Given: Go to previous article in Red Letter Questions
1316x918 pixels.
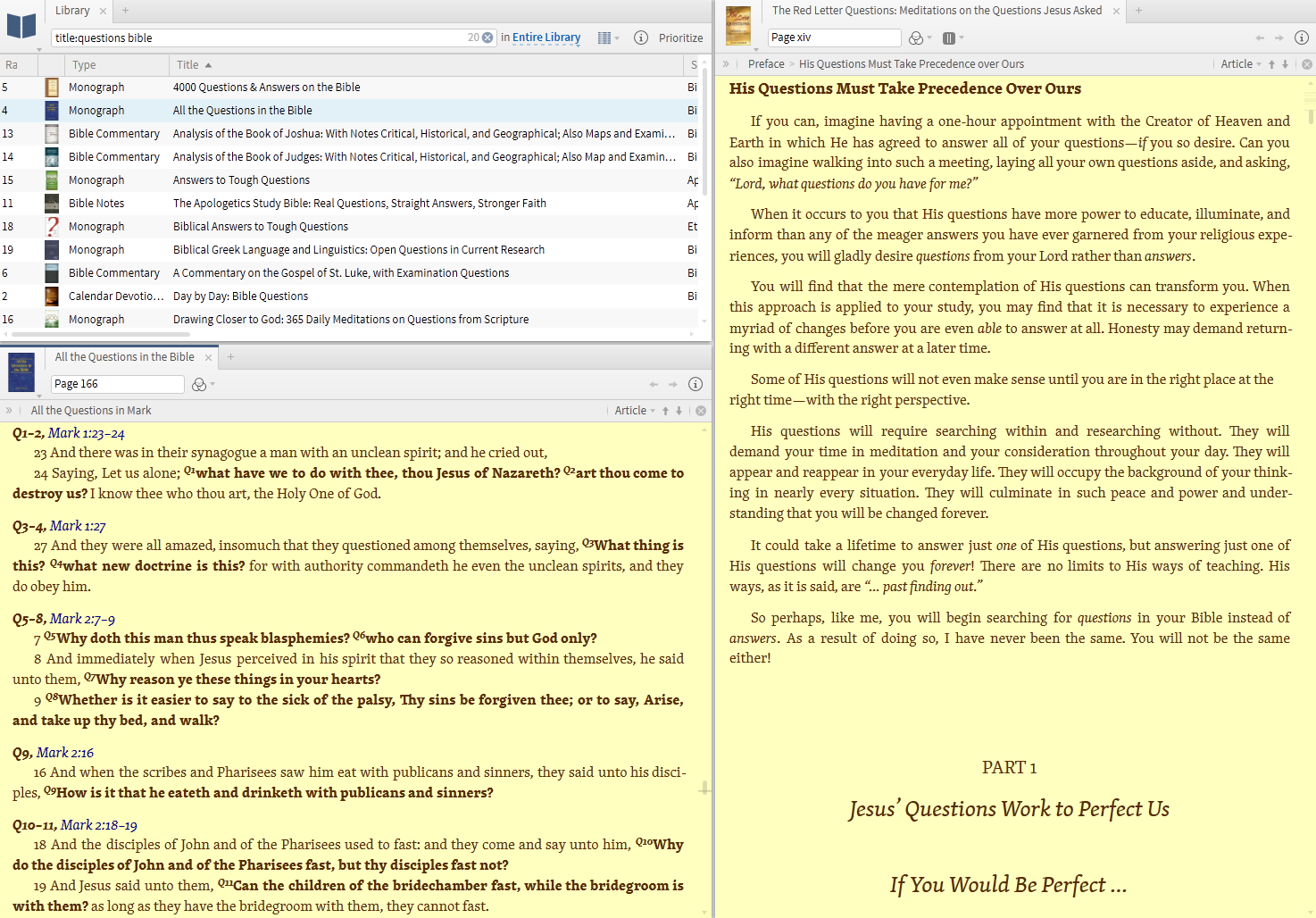Looking at the screenshot, I should 1271,64.
